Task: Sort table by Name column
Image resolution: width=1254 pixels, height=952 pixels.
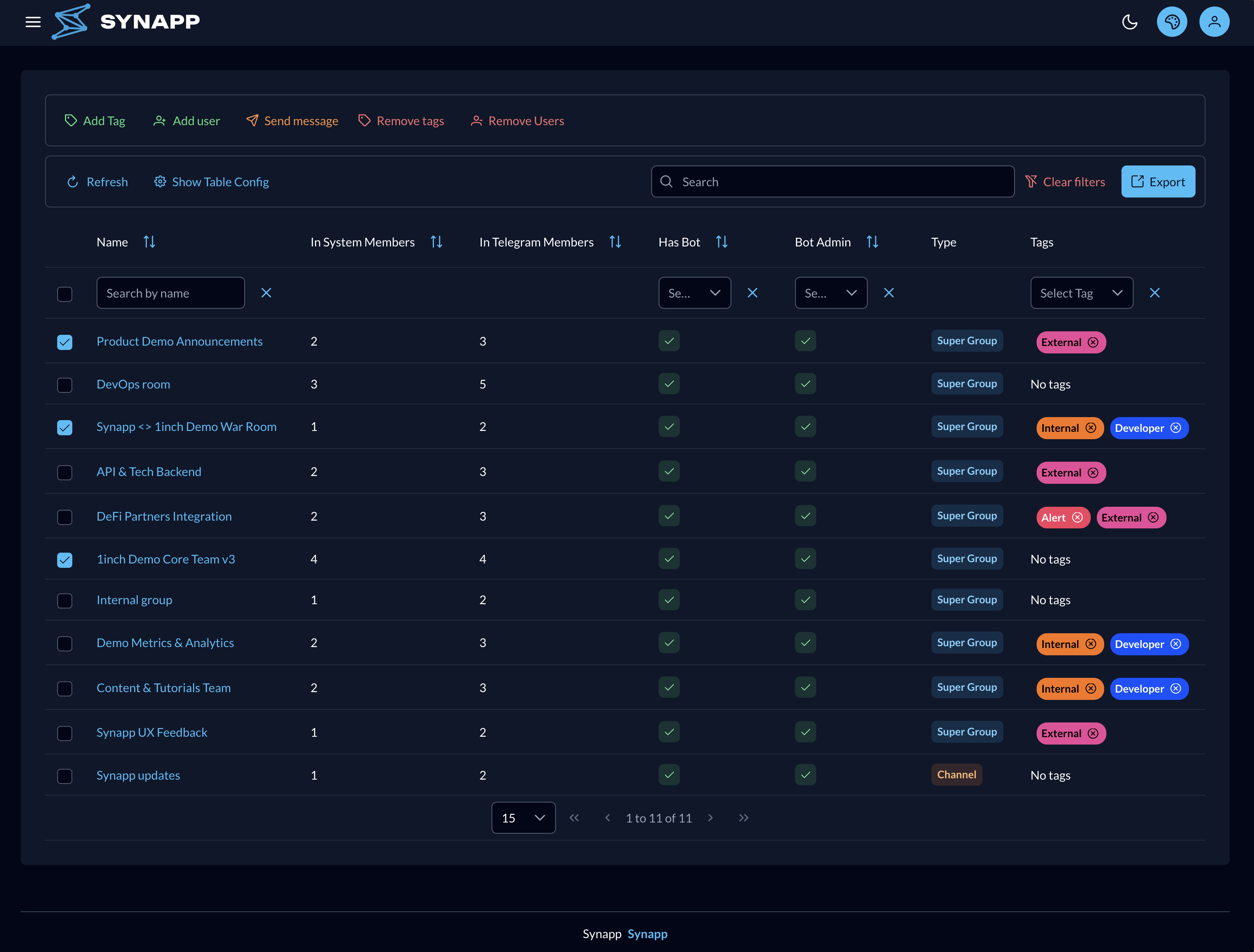Action: 149,242
